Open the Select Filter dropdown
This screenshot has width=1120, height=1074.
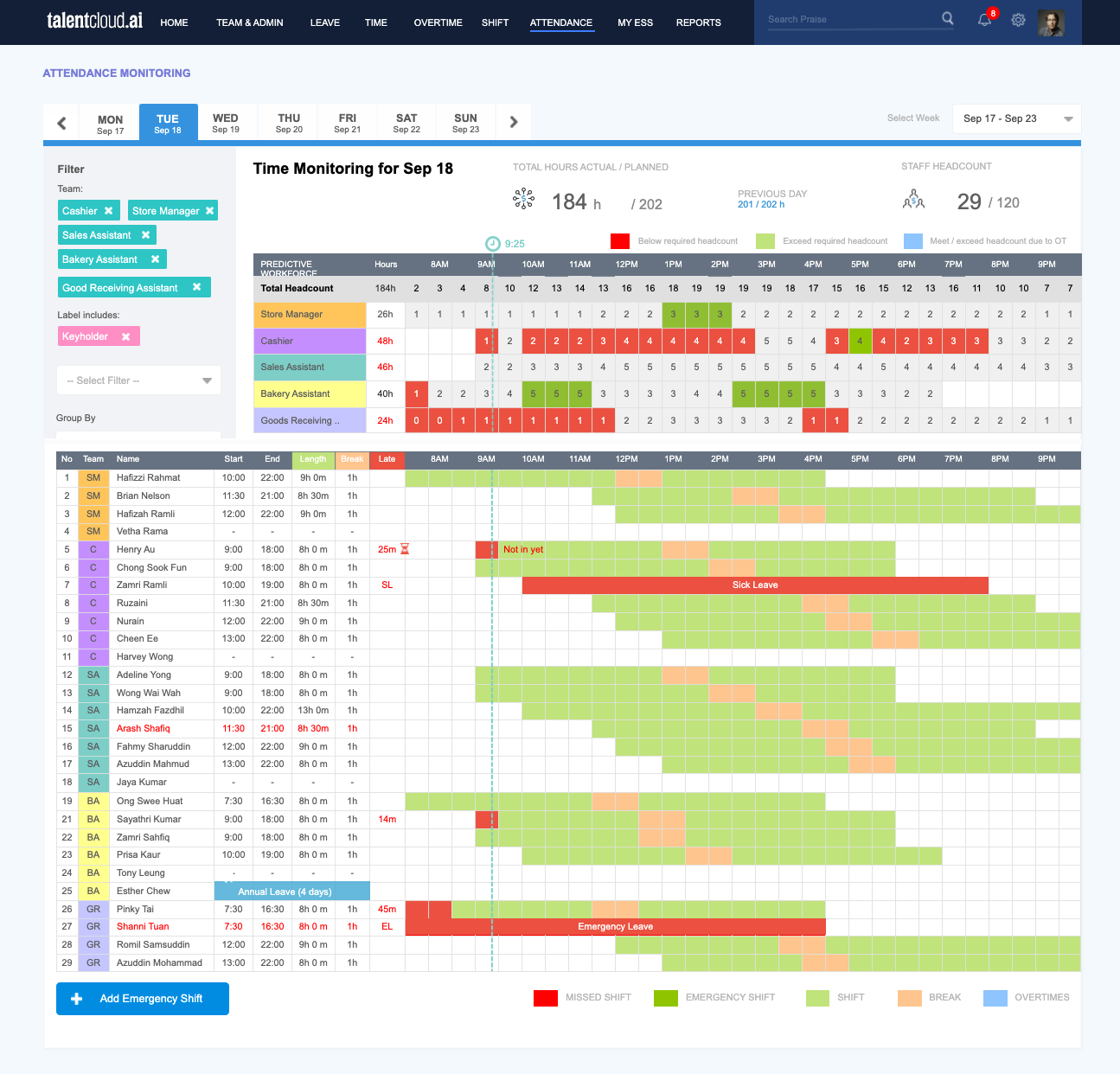tap(138, 380)
